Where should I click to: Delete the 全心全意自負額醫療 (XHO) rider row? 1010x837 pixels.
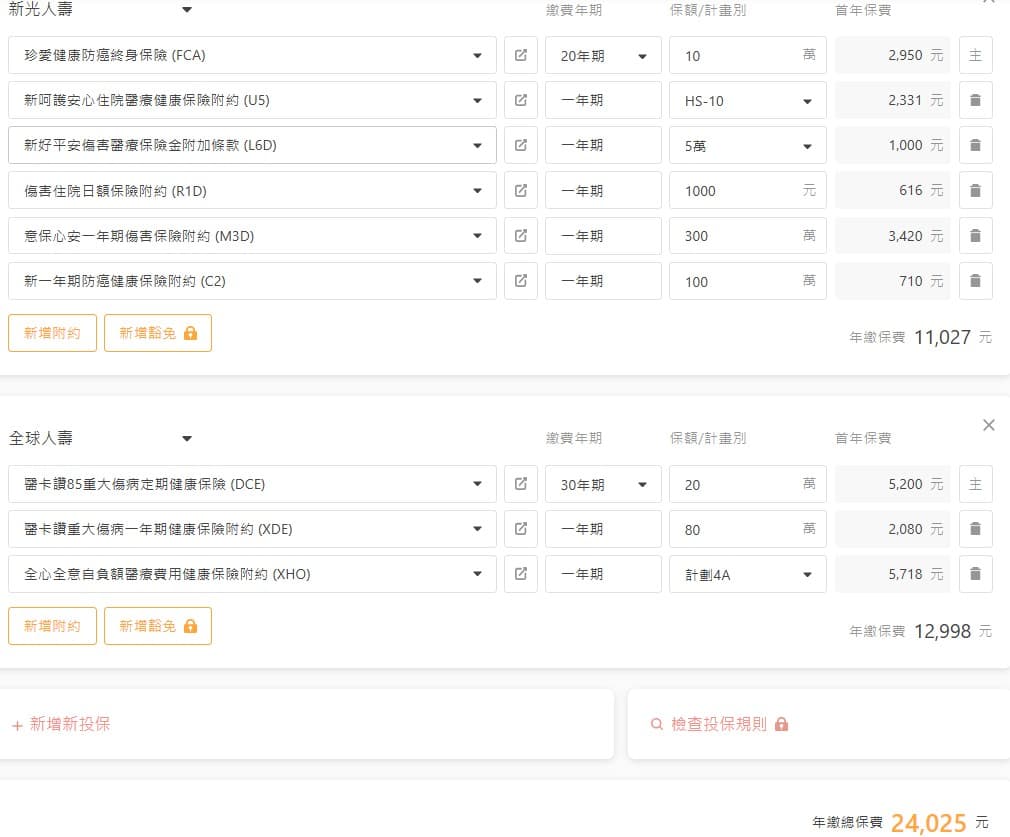975,574
